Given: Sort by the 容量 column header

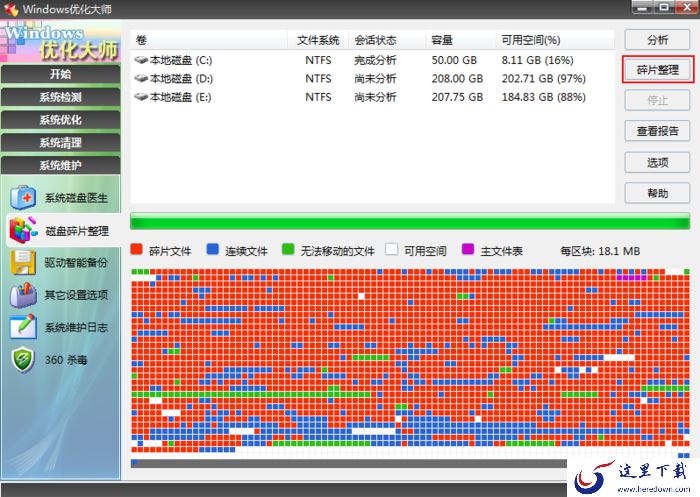Looking at the screenshot, I should tap(461, 40).
